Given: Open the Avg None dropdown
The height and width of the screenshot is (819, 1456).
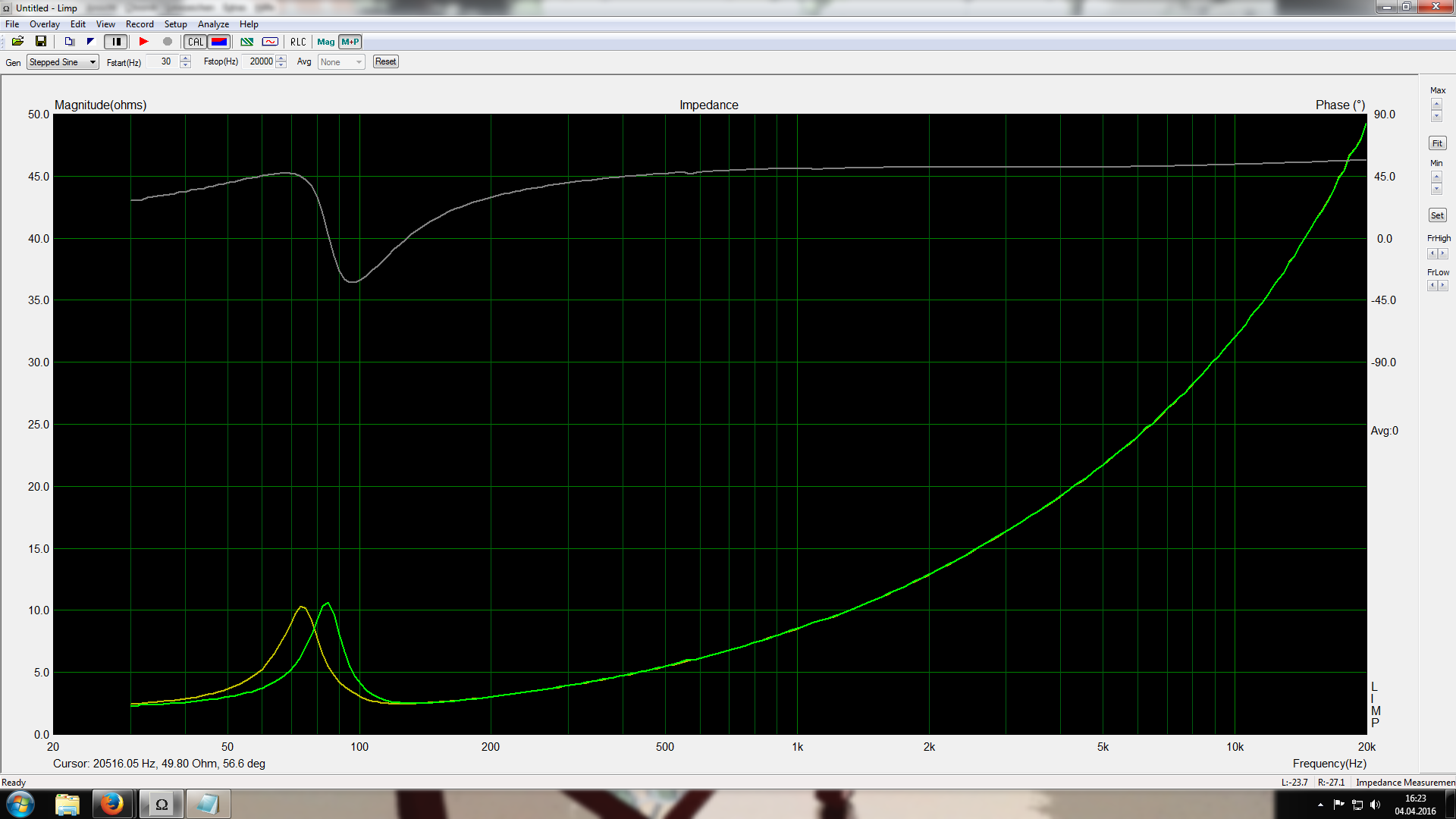Looking at the screenshot, I should 341,62.
